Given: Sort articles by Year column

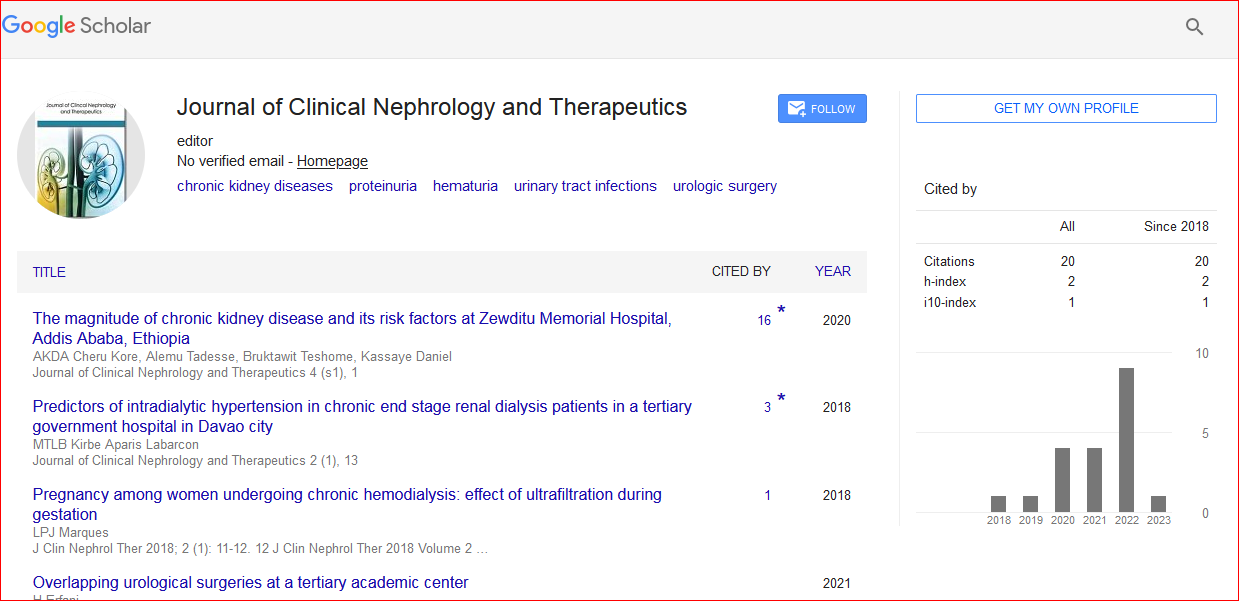Looking at the screenshot, I should tap(833, 271).
